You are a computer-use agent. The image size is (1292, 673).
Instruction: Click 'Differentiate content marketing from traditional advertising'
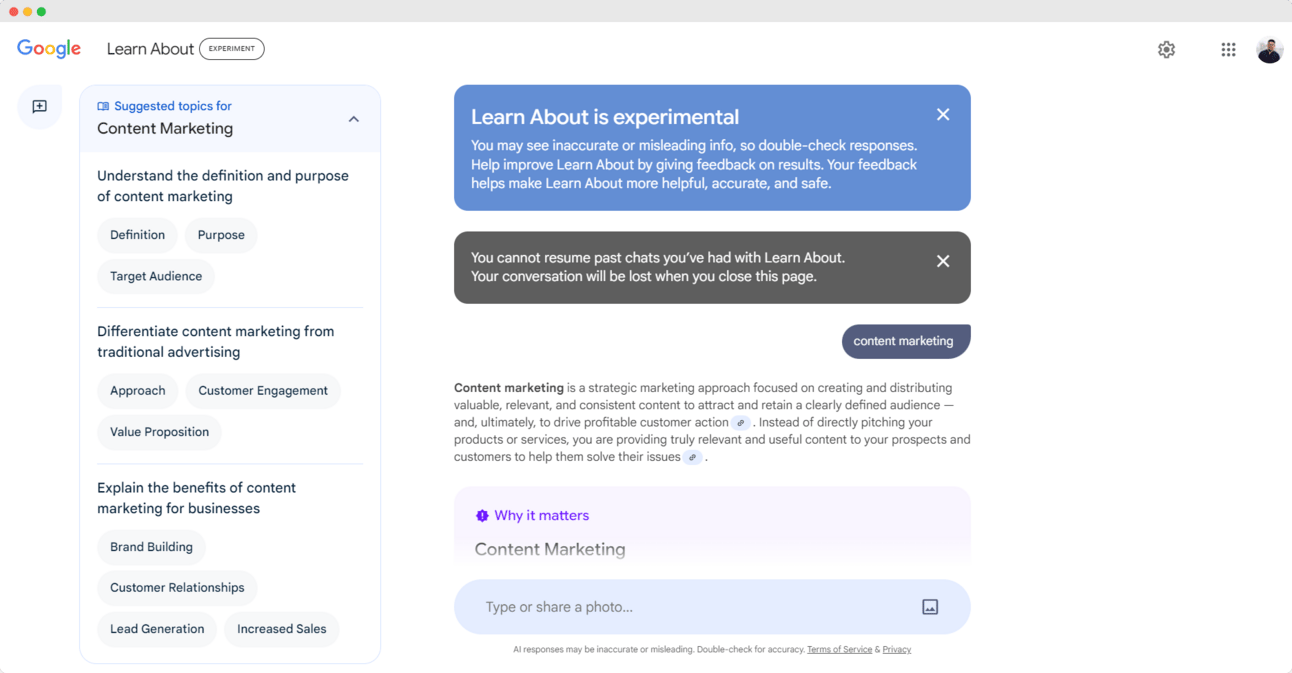point(216,342)
